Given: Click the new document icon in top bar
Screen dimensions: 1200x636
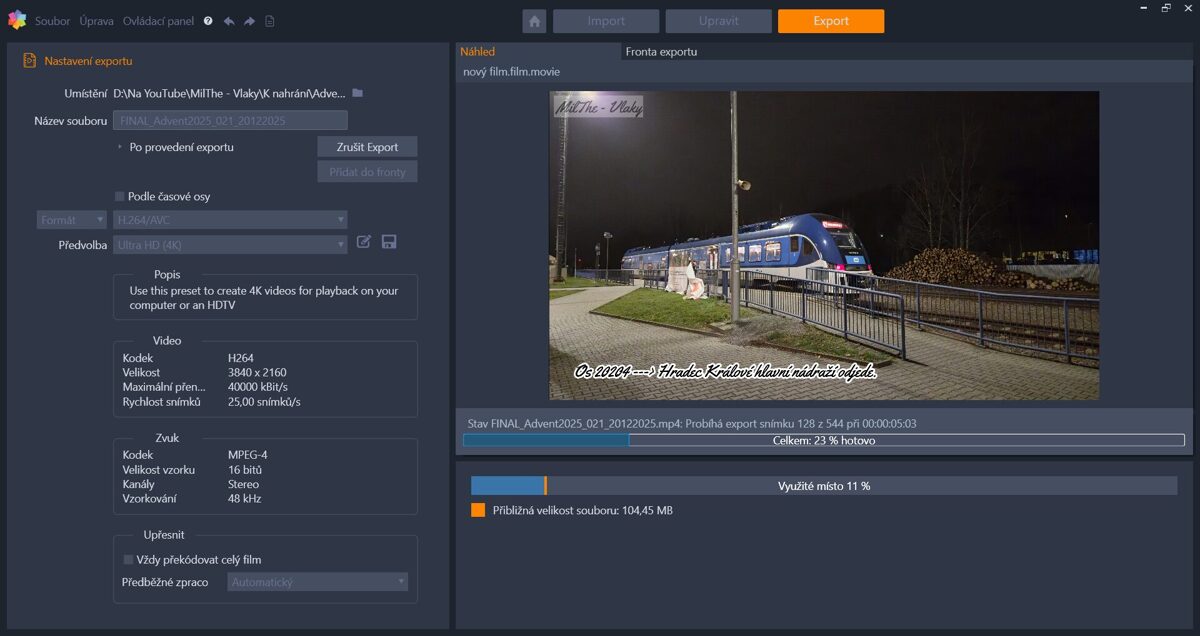Looking at the screenshot, I should tap(270, 21).
